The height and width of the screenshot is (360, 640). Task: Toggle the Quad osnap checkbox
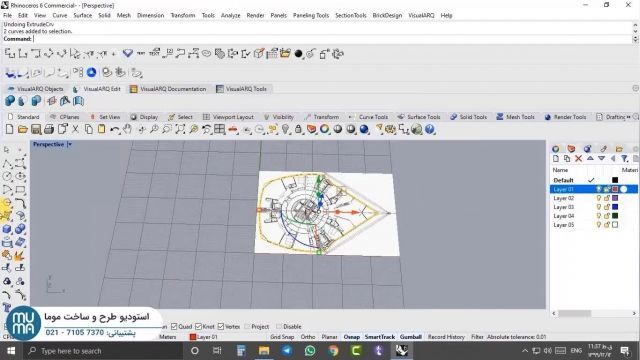[x=174, y=327]
